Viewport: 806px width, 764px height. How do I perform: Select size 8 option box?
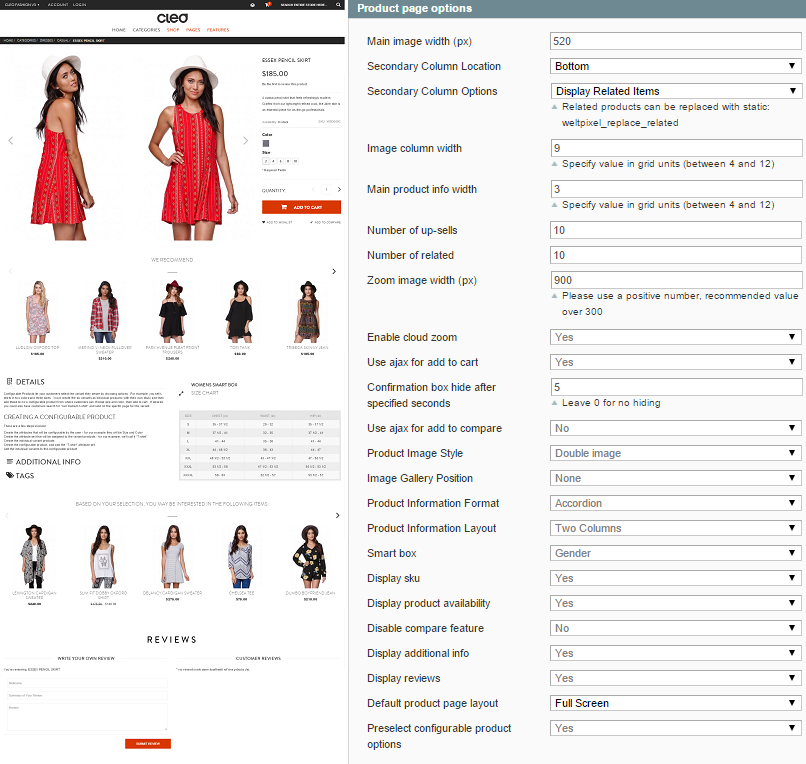287,160
